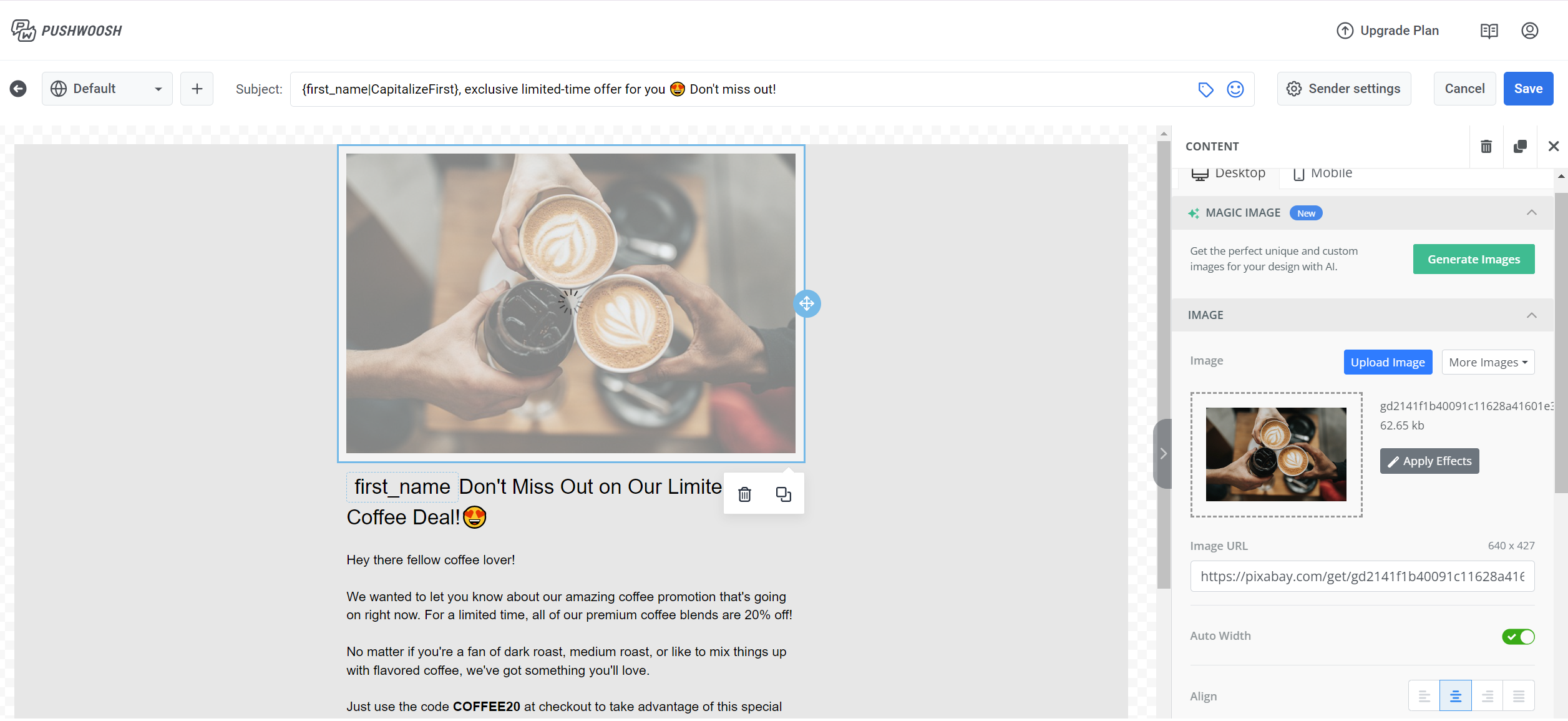Open the More Images dropdown
1568x721 pixels.
[1488, 362]
